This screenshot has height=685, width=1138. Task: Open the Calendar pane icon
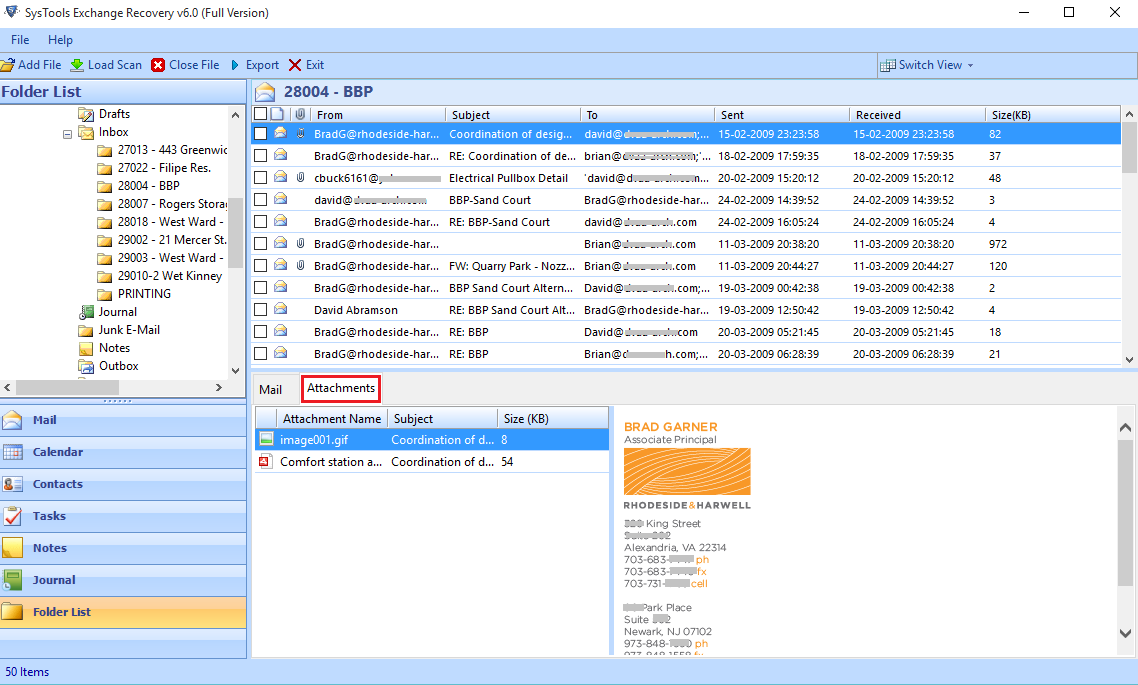[12, 452]
